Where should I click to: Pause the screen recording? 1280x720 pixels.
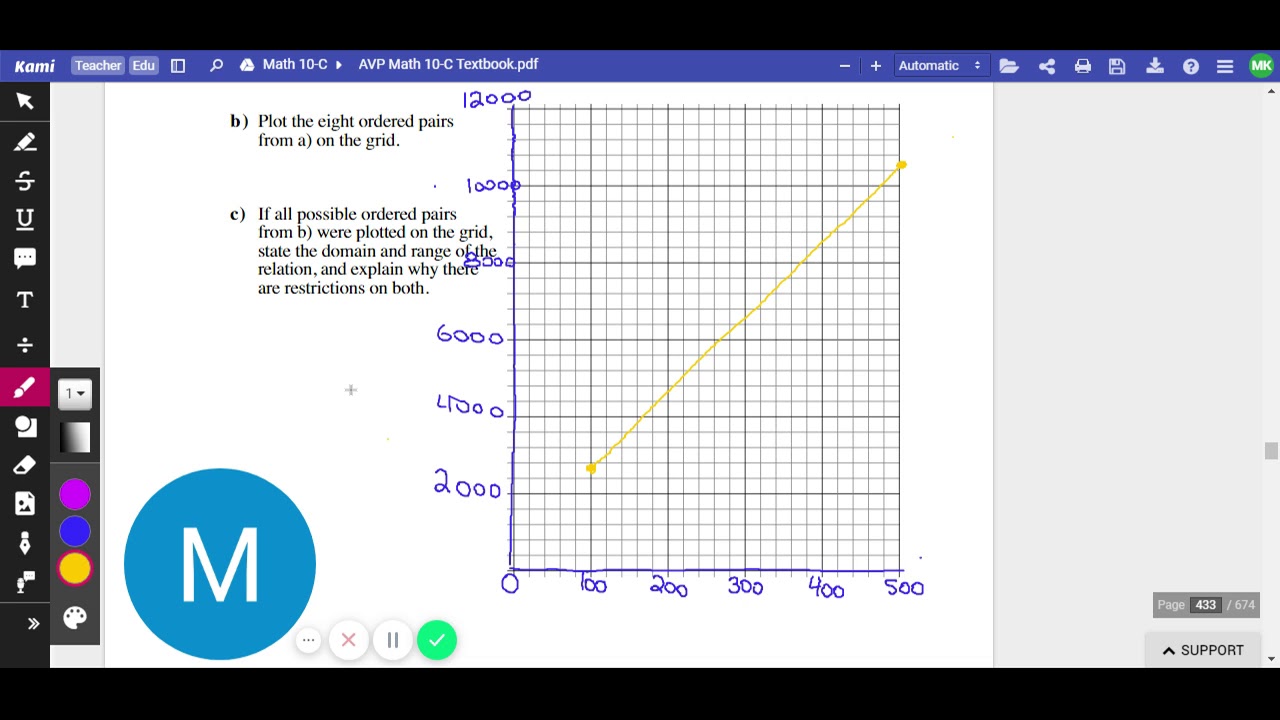coord(393,640)
